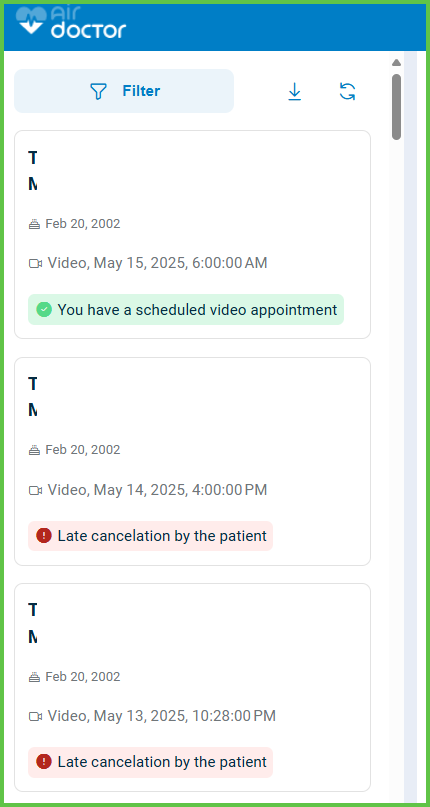Click the scrollbar up arrow
The height and width of the screenshot is (807, 430).
click(x=396, y=62)
